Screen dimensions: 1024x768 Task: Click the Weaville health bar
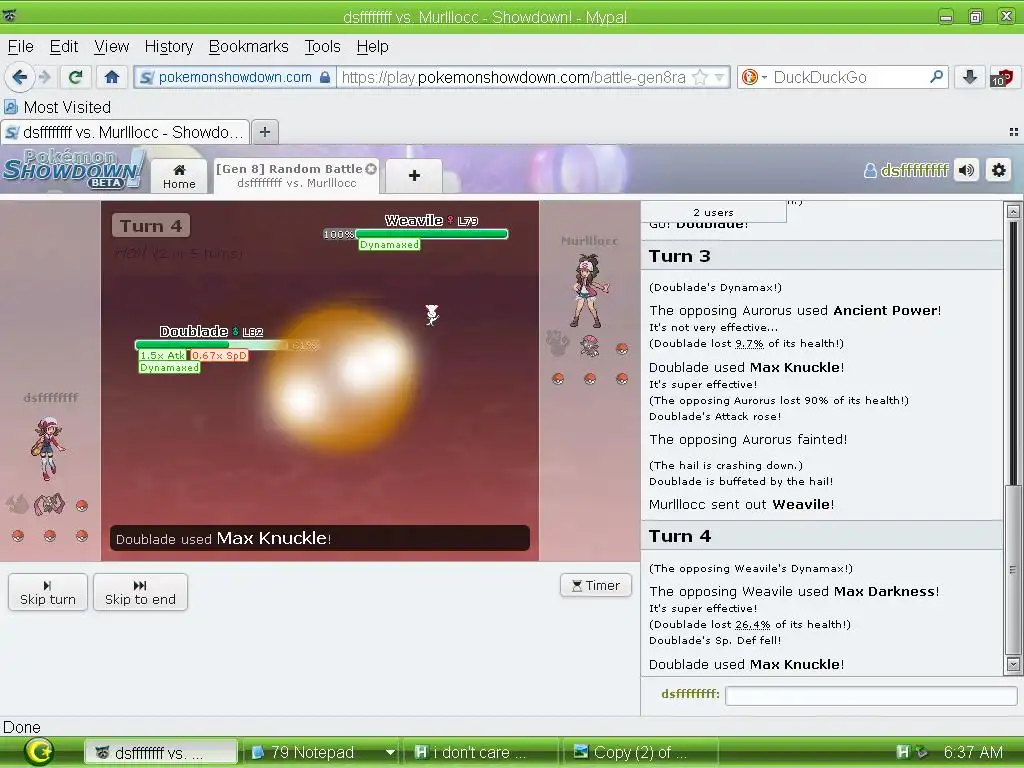pos(432,234)
